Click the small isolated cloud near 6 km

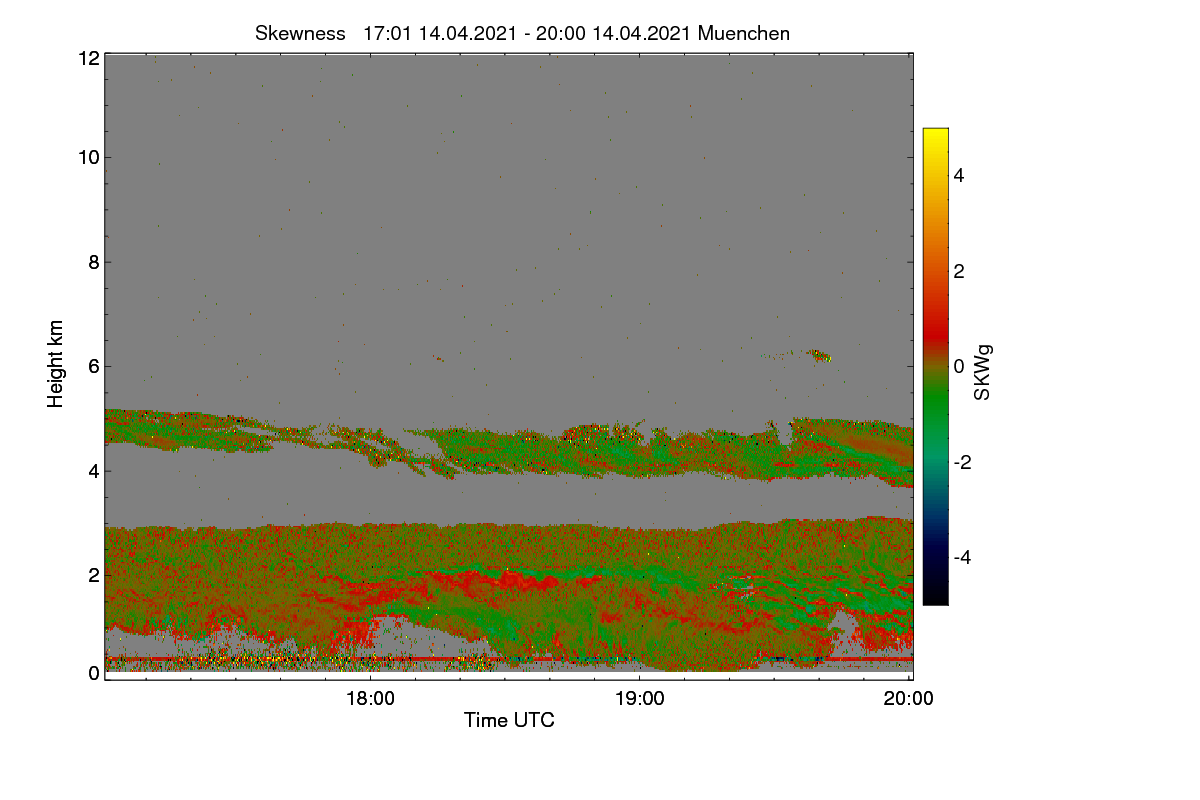click(x=818, y=355)
